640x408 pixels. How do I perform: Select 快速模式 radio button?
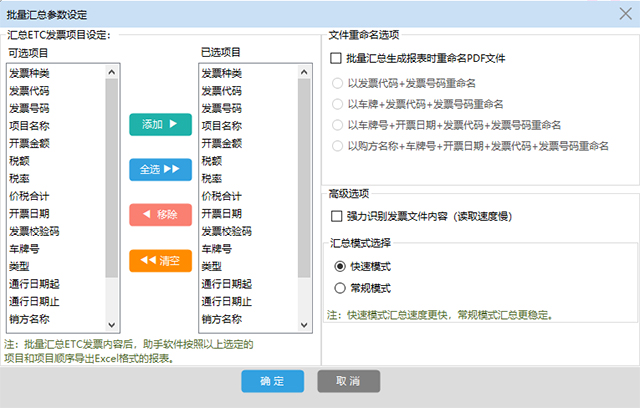[x=340, y=267]
